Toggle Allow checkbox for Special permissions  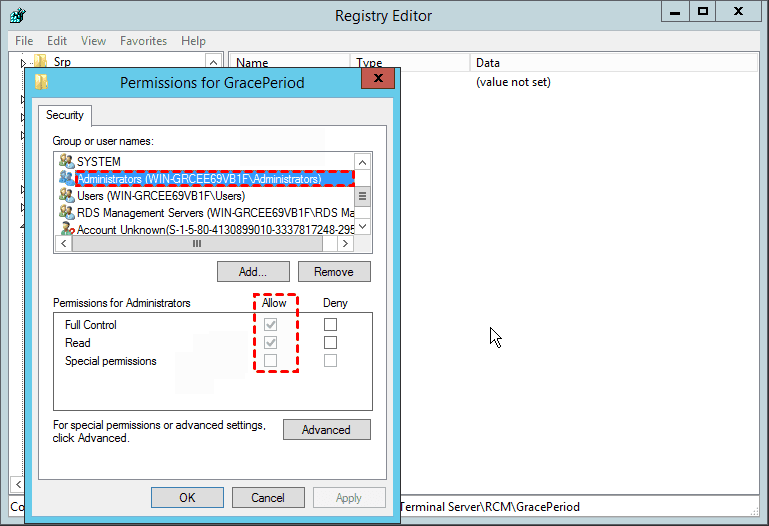click(x=270, y=360)
